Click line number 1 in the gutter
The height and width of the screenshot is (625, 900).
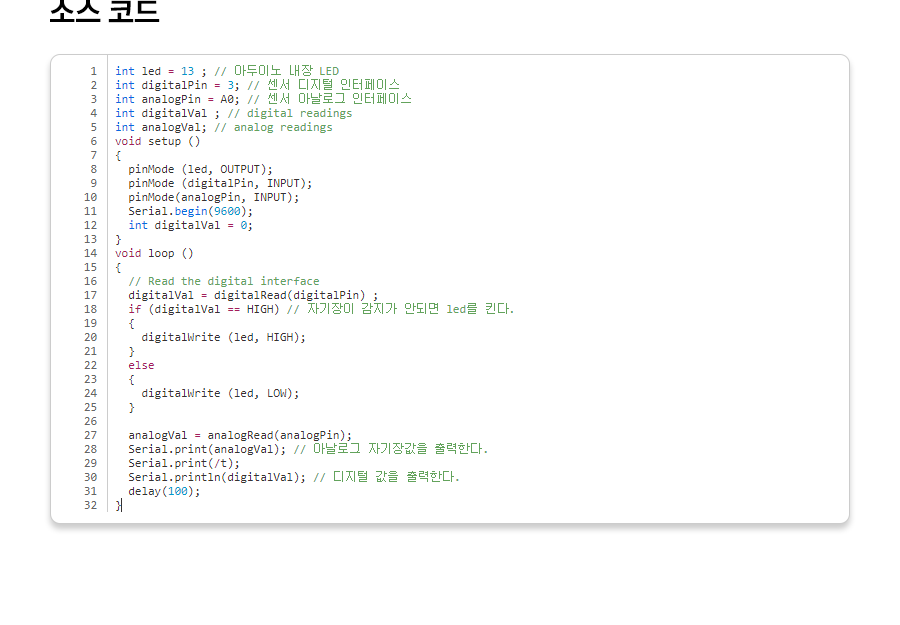click(x=93, y=71)
